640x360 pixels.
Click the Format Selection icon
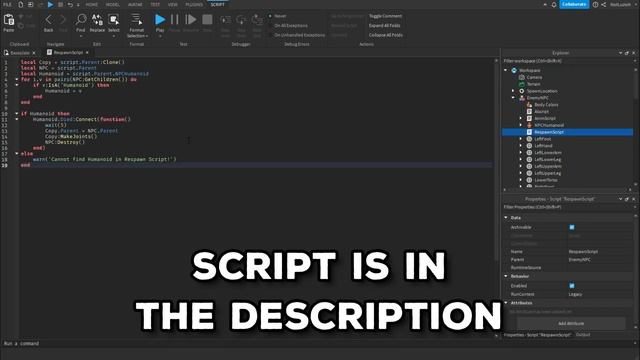(x=136, y=19)
